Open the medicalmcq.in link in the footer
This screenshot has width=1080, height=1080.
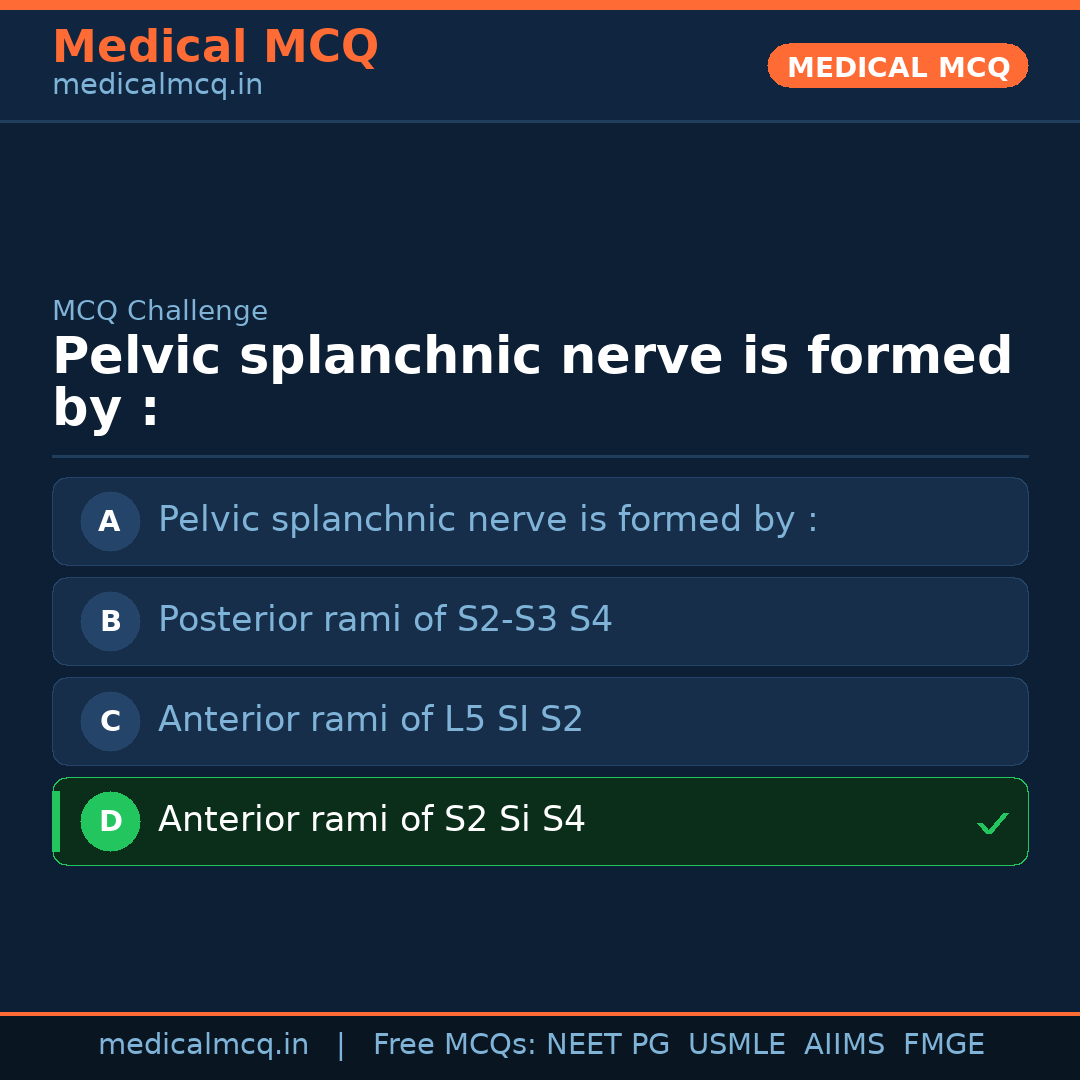click(203, 1045)
